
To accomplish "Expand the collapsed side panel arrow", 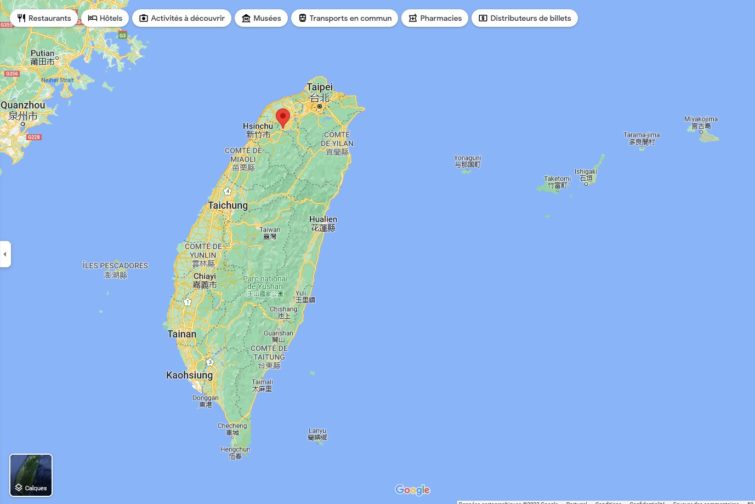I will [5, 254].
